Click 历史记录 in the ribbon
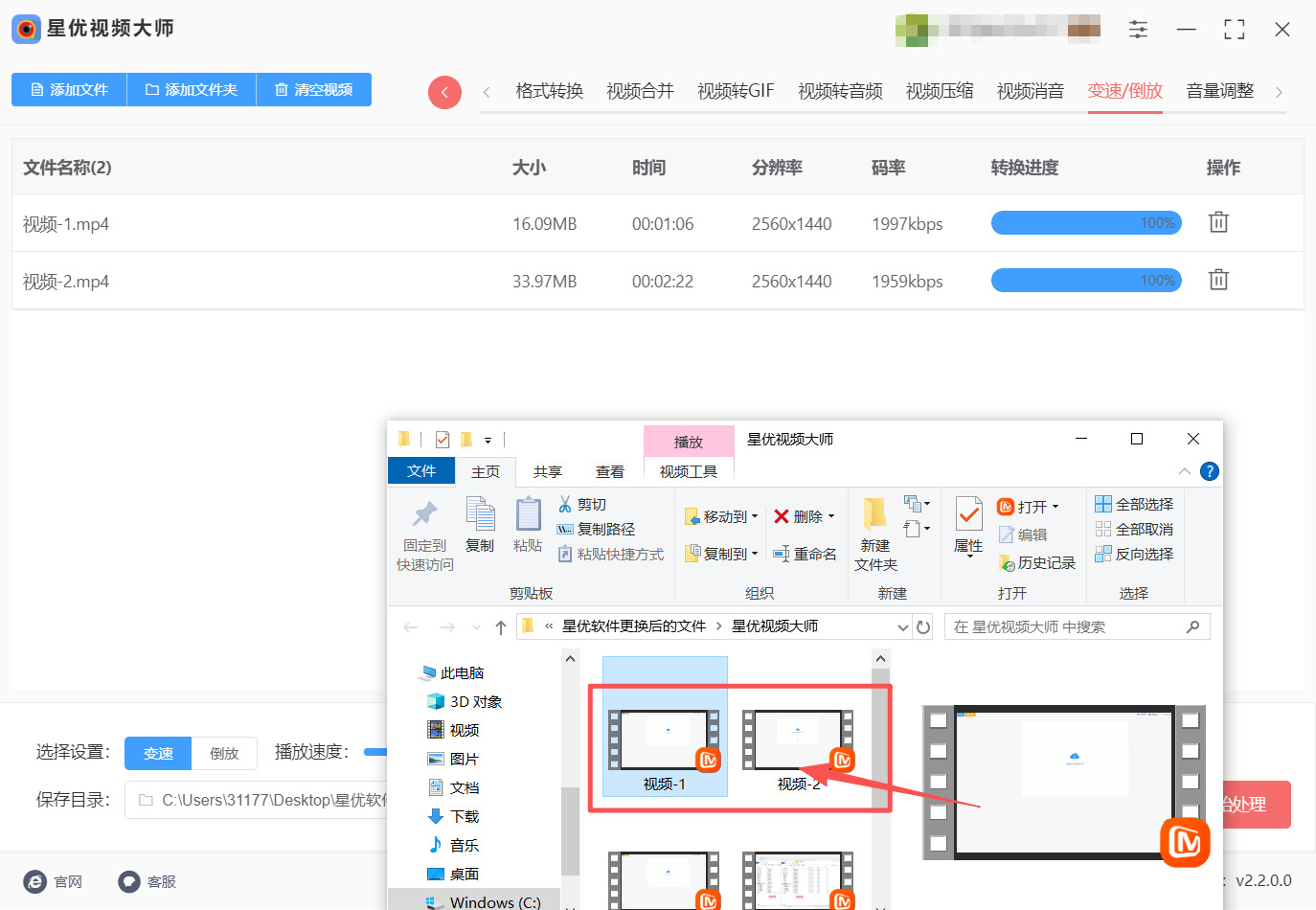 1037,562
